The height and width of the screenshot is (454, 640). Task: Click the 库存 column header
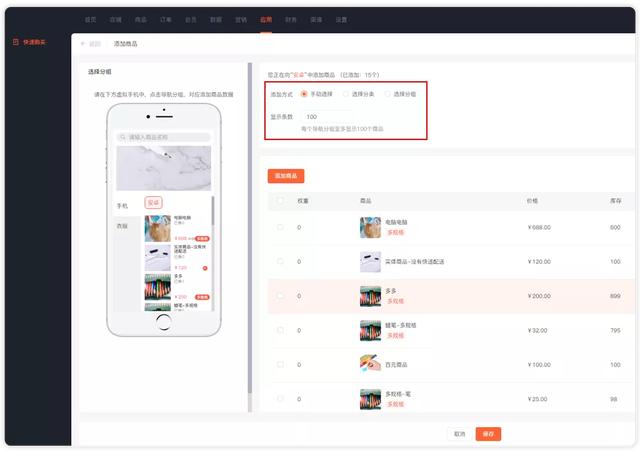pos(616,200)
